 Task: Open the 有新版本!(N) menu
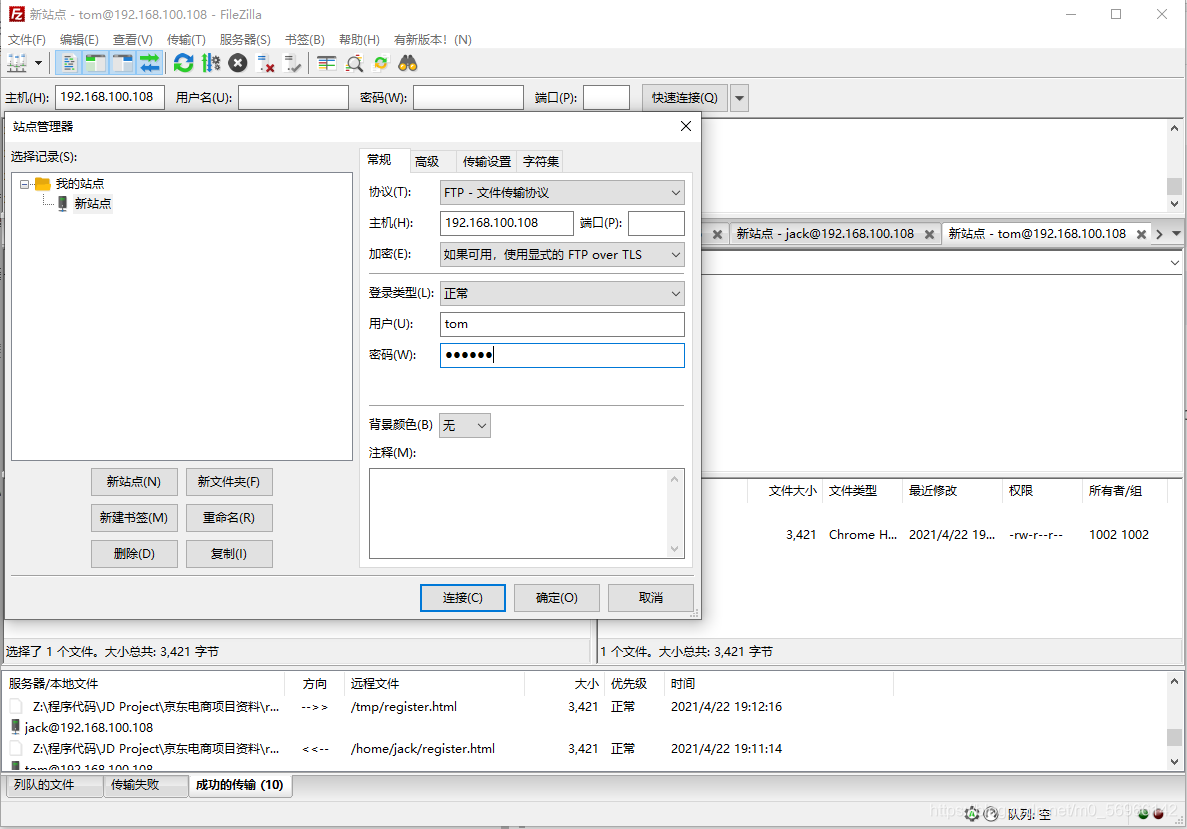432,39
